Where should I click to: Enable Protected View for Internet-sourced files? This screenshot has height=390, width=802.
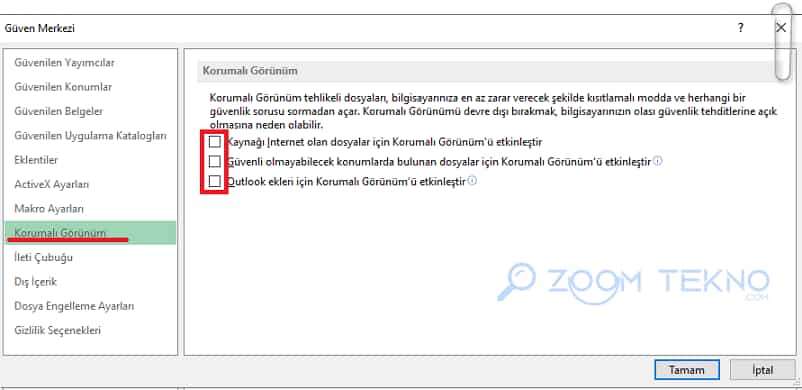click(215, 142)
